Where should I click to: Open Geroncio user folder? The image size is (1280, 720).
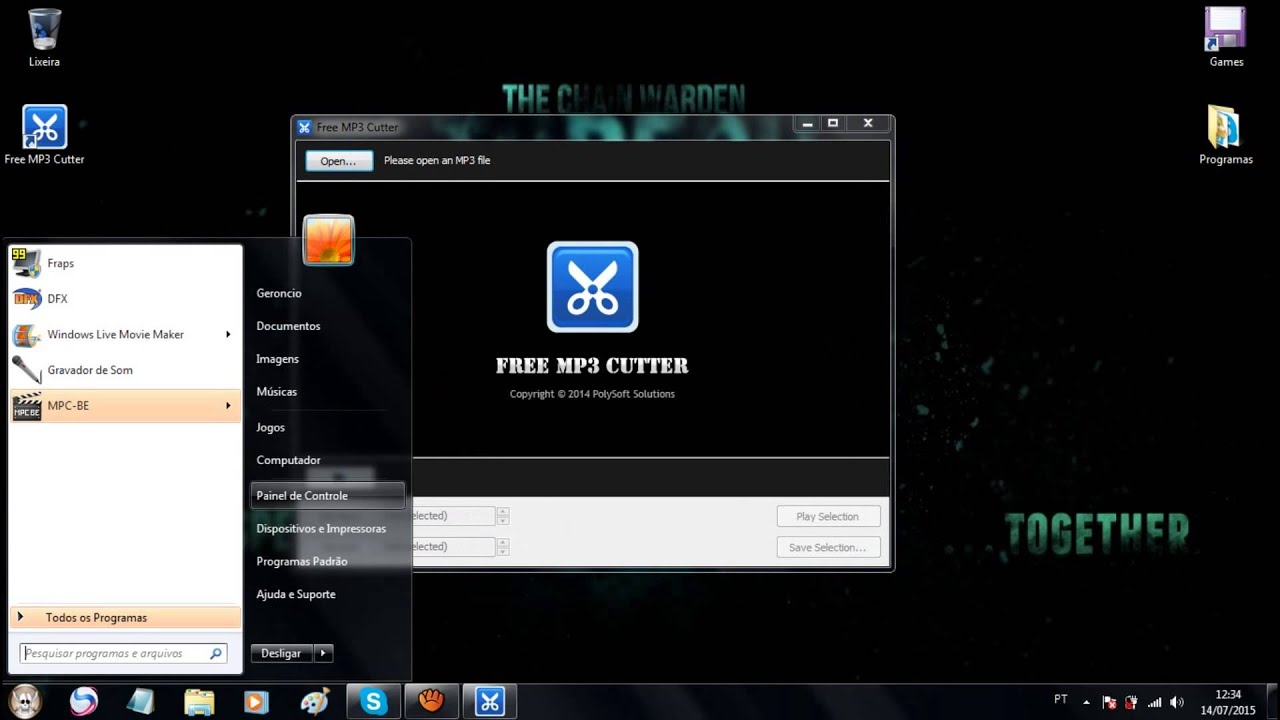click(279, 293)
